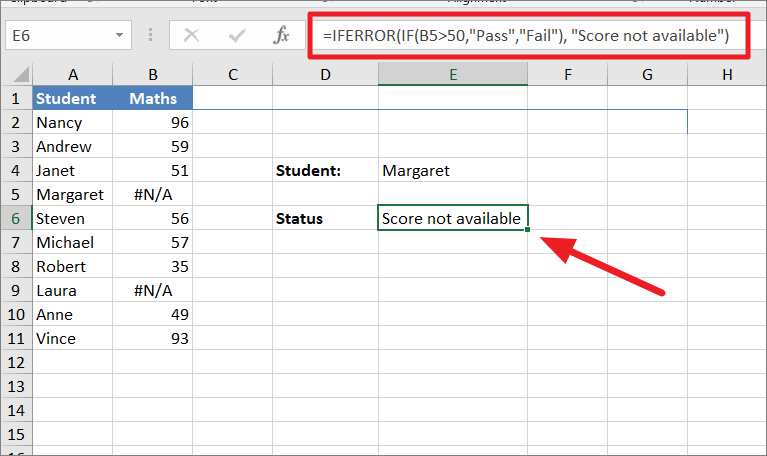Click the cell containing Anne
Viewport: 767px width, 456px height.
point(72,314)
